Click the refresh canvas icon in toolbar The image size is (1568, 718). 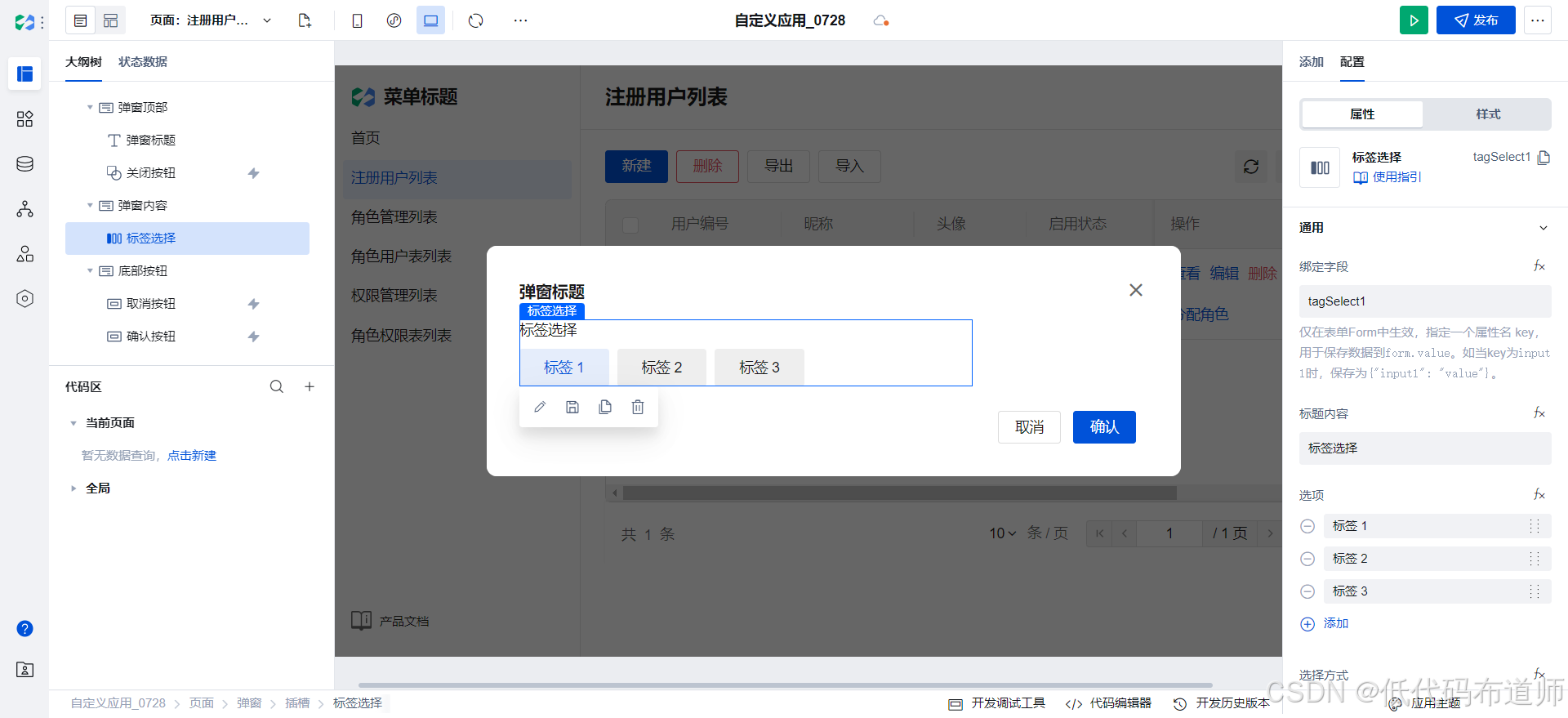tap(476, 20)
